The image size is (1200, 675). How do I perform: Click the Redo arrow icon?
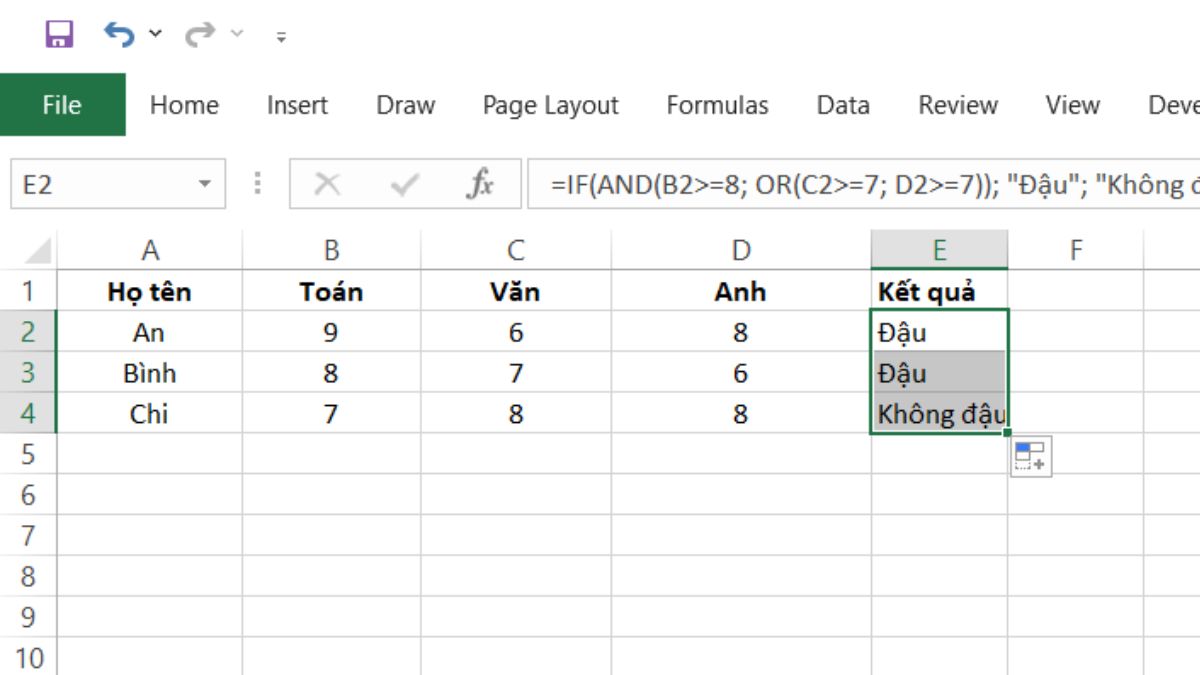[x=200, y=35]
